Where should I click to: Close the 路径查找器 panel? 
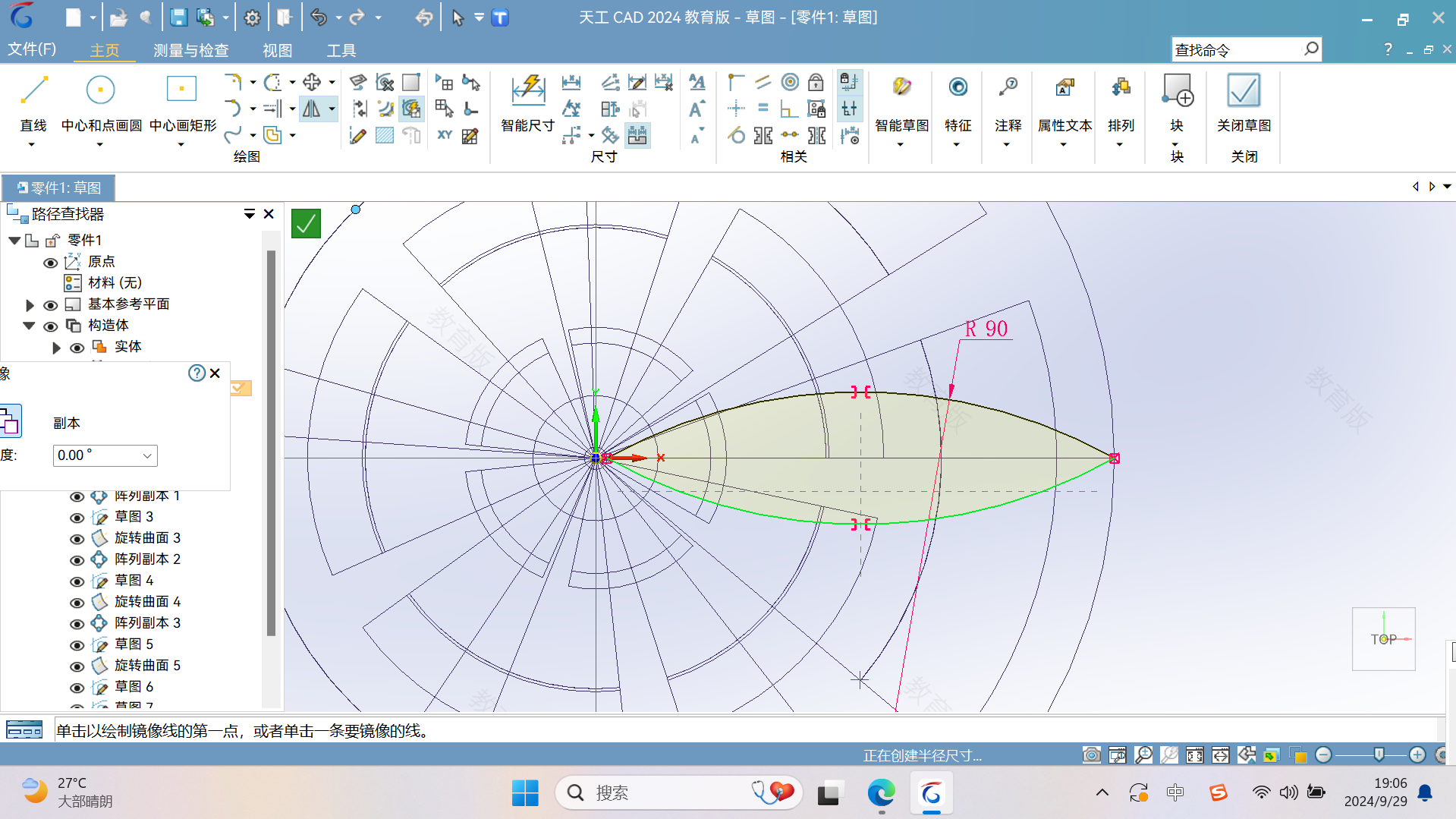coord(269,214)
